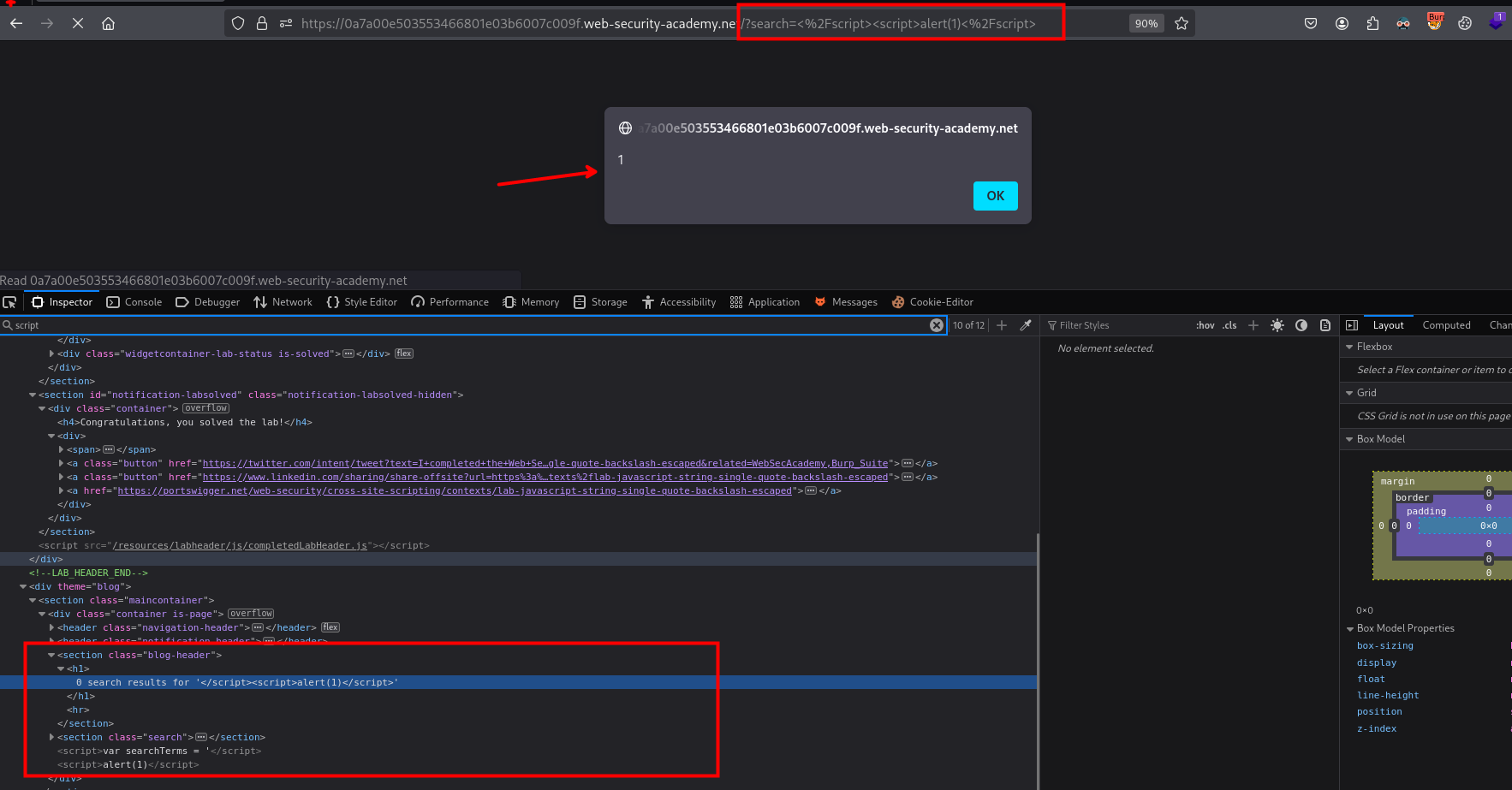This screenshot has height=790, width=1512.
Task: Click the completedLabHeader.js script link
Action: pos(240,545)
